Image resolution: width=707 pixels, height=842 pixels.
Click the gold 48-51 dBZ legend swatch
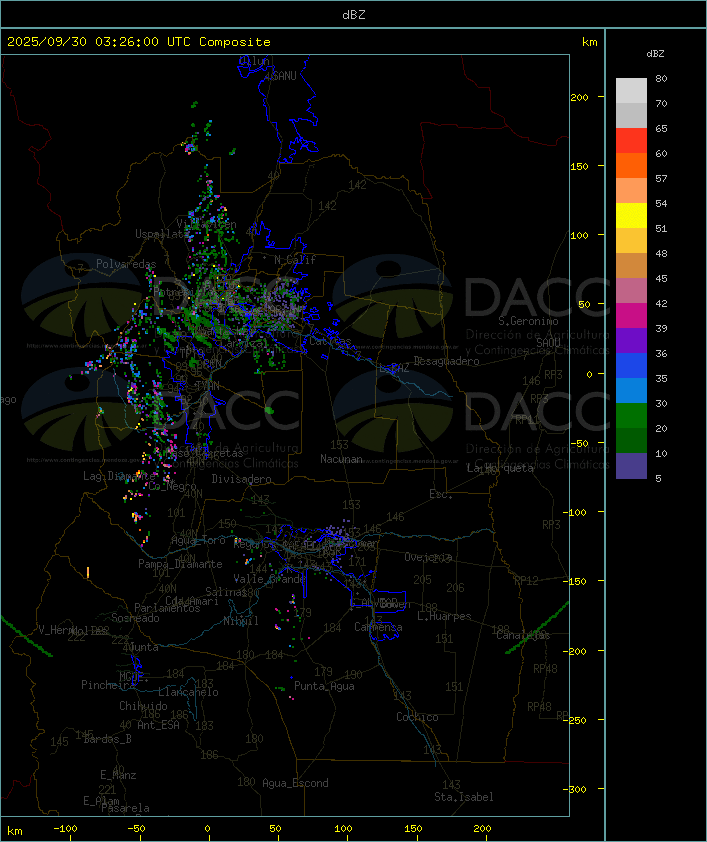click(x=631, y=241)
